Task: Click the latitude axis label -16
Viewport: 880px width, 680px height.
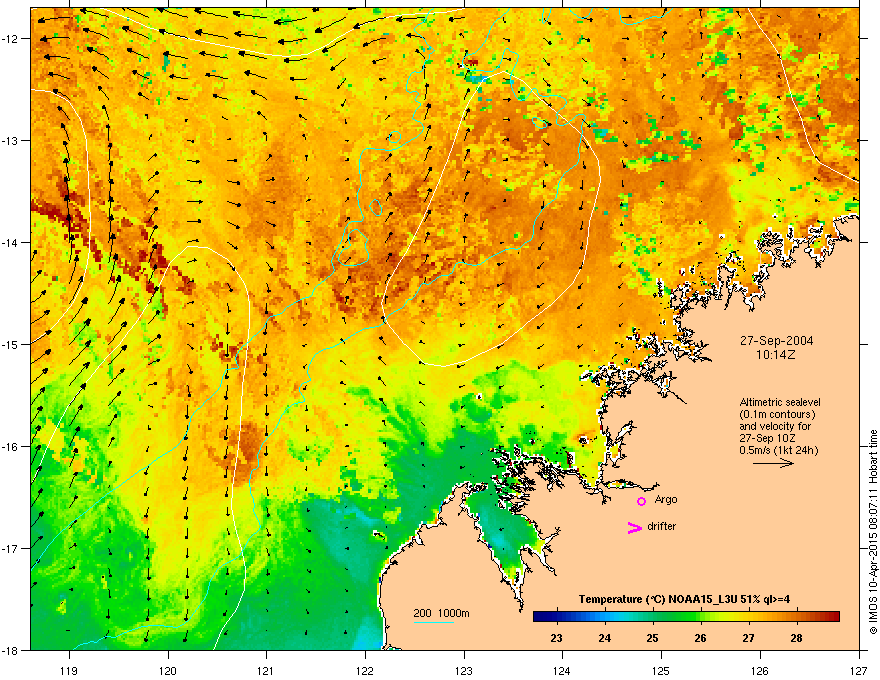Action: (x=11, y=447)
